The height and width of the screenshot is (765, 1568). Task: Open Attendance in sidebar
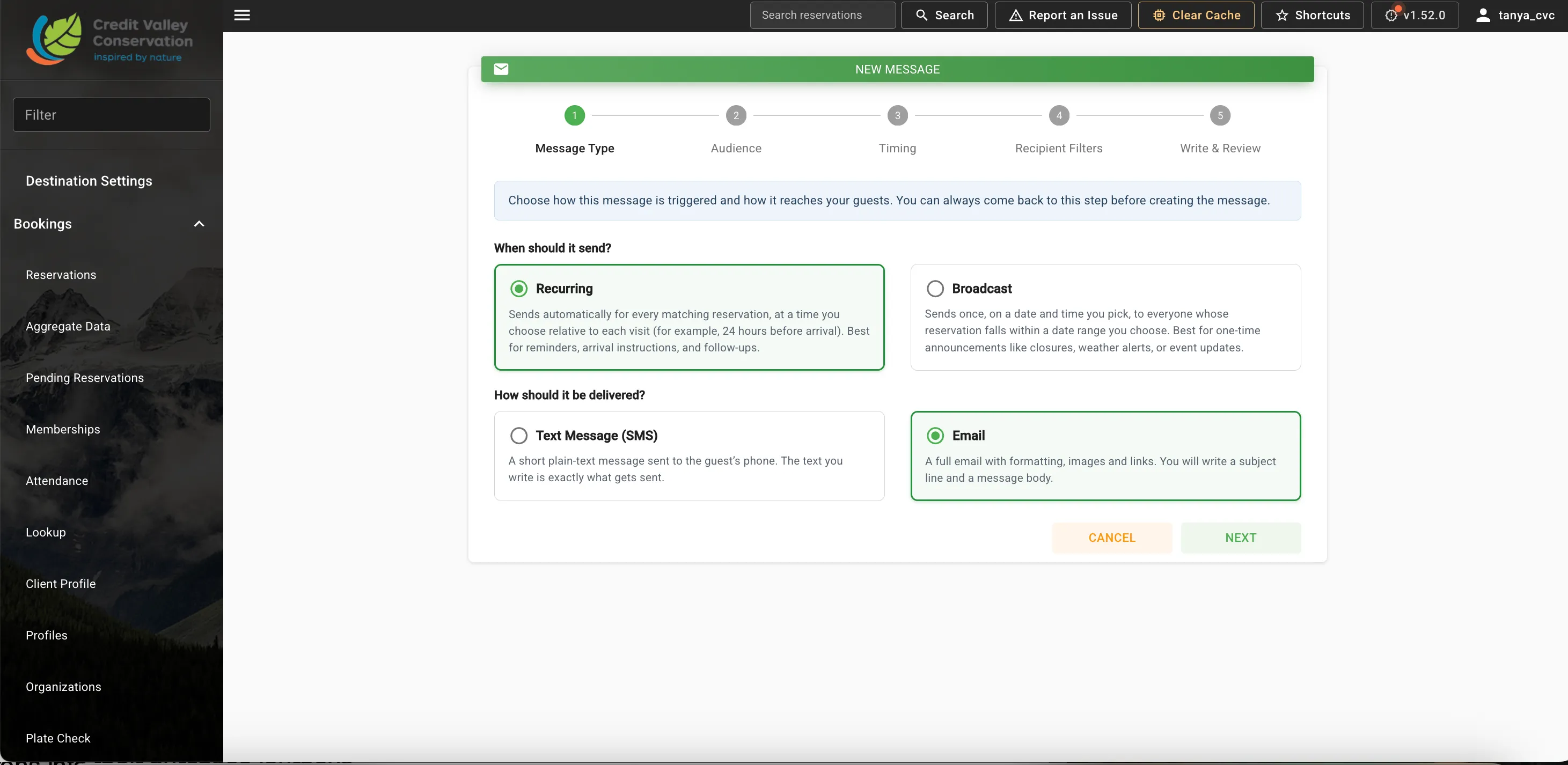point(56,481)
